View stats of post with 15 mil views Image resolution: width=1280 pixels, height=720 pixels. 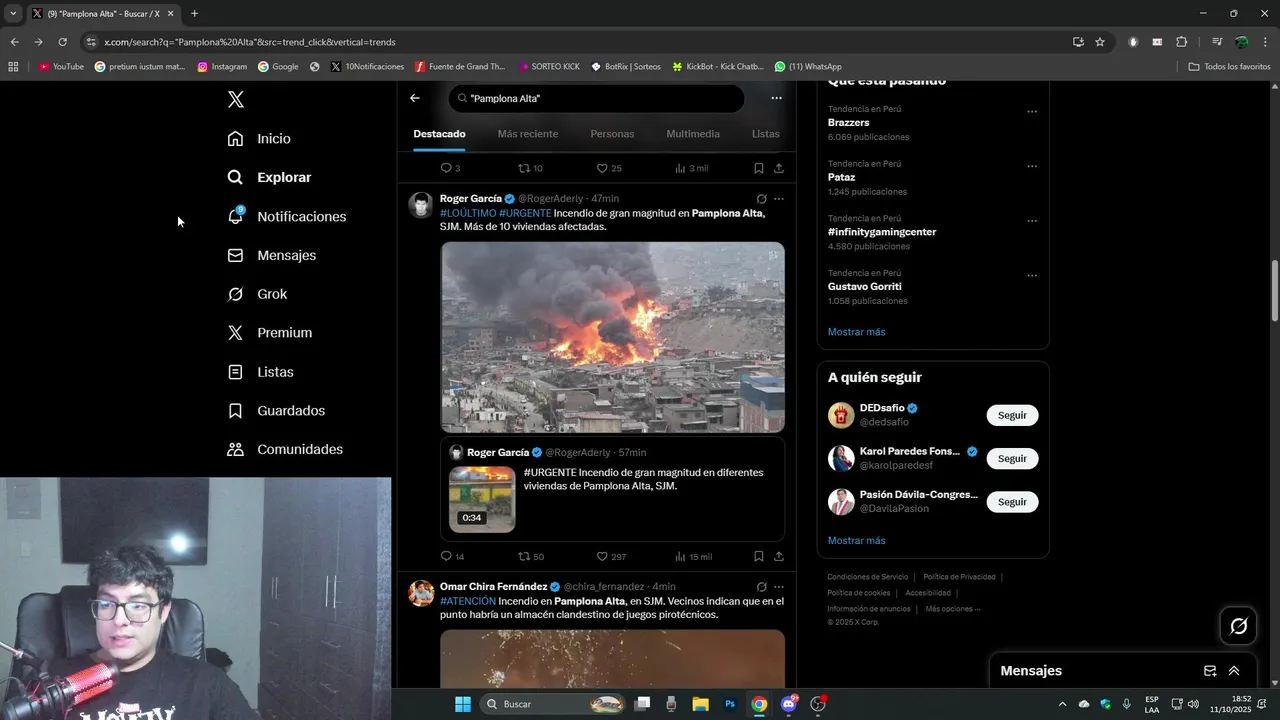(693, 557)
